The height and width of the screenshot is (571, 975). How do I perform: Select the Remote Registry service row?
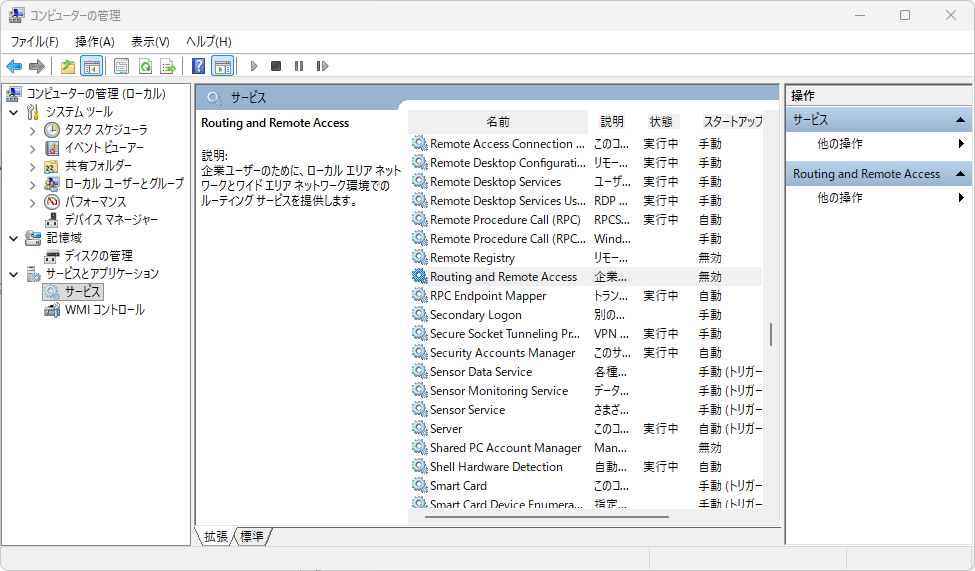tap(472, 258)
